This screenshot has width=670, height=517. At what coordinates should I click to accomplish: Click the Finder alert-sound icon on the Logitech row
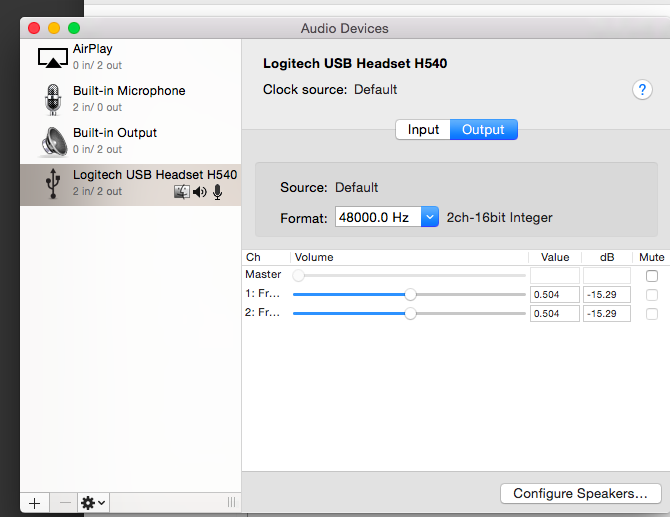click(182, 192)
